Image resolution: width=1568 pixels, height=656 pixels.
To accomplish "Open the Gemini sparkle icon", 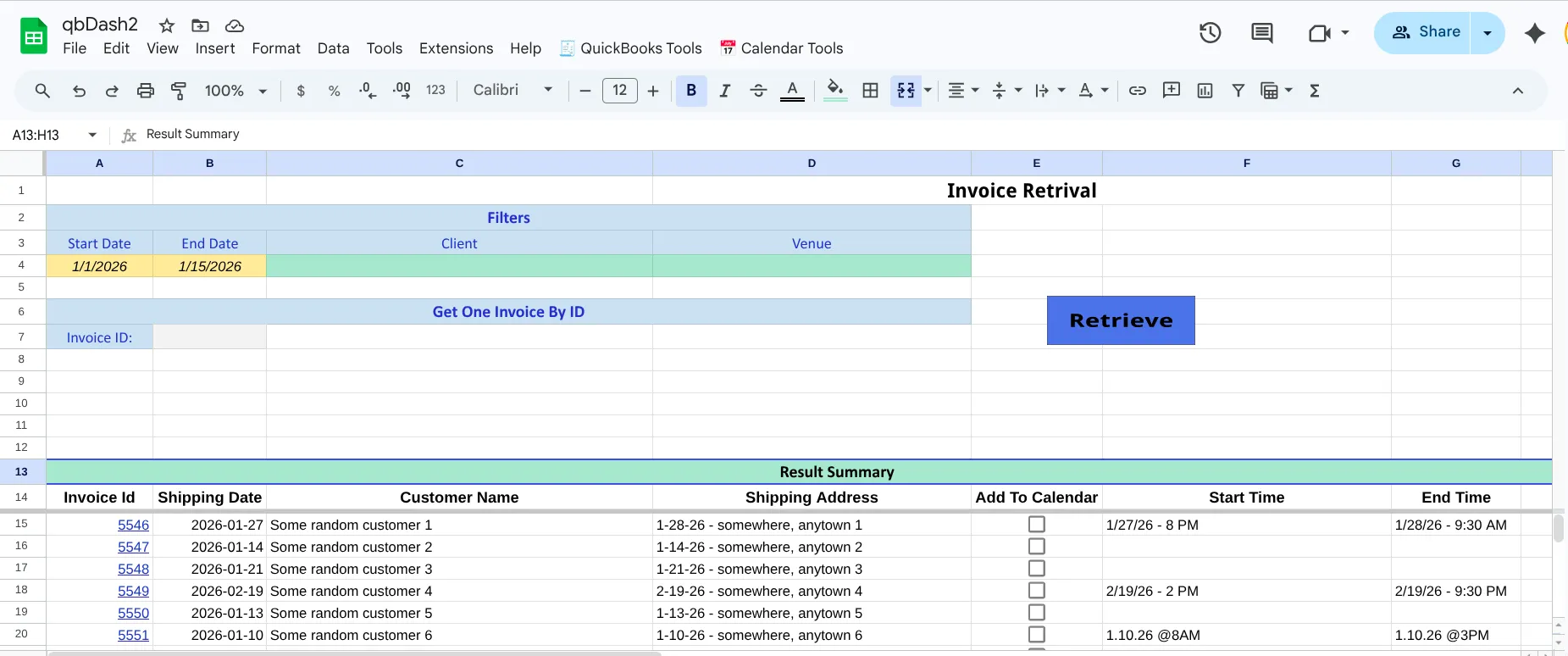I will click(1535, 33).
